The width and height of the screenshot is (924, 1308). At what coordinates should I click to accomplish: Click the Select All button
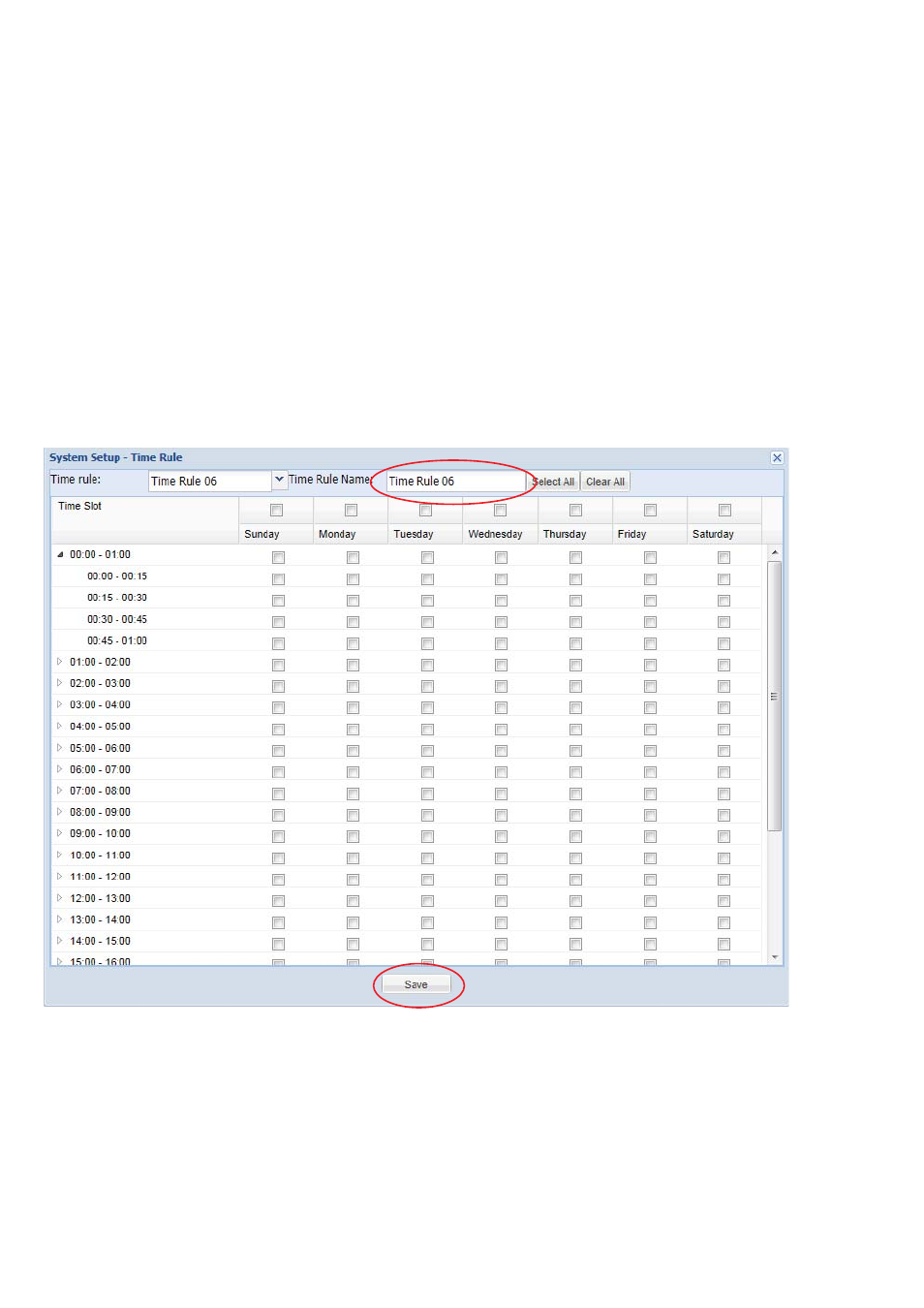click(554, 482)
